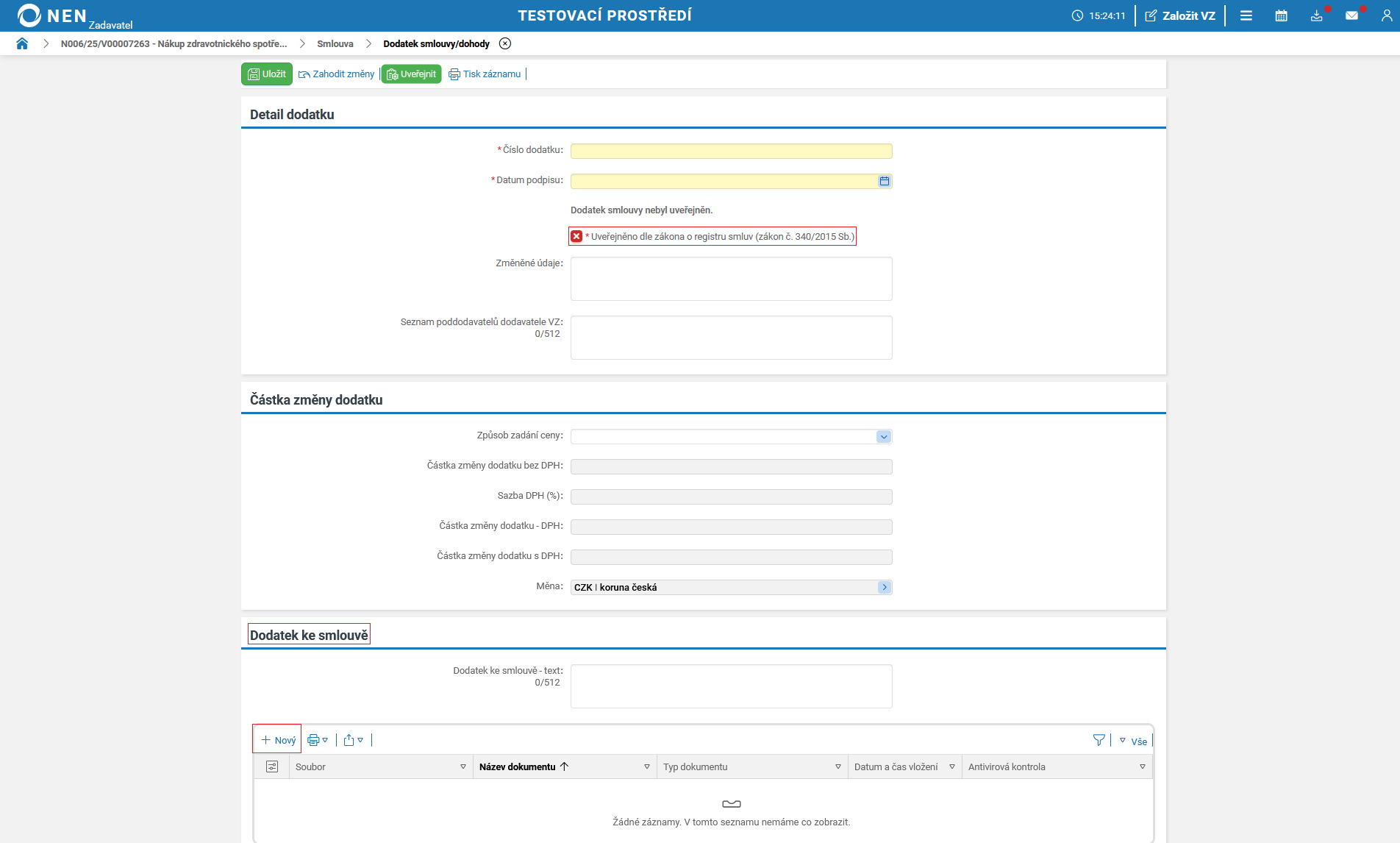
Task: Expand Způsob zadání ceny dropdown
Action: (884, 436)
